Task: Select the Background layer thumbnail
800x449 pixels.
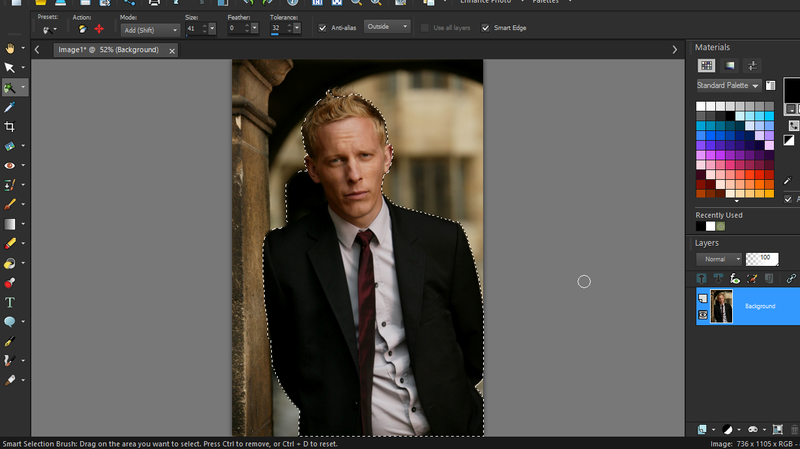Action: click(721, 306)
